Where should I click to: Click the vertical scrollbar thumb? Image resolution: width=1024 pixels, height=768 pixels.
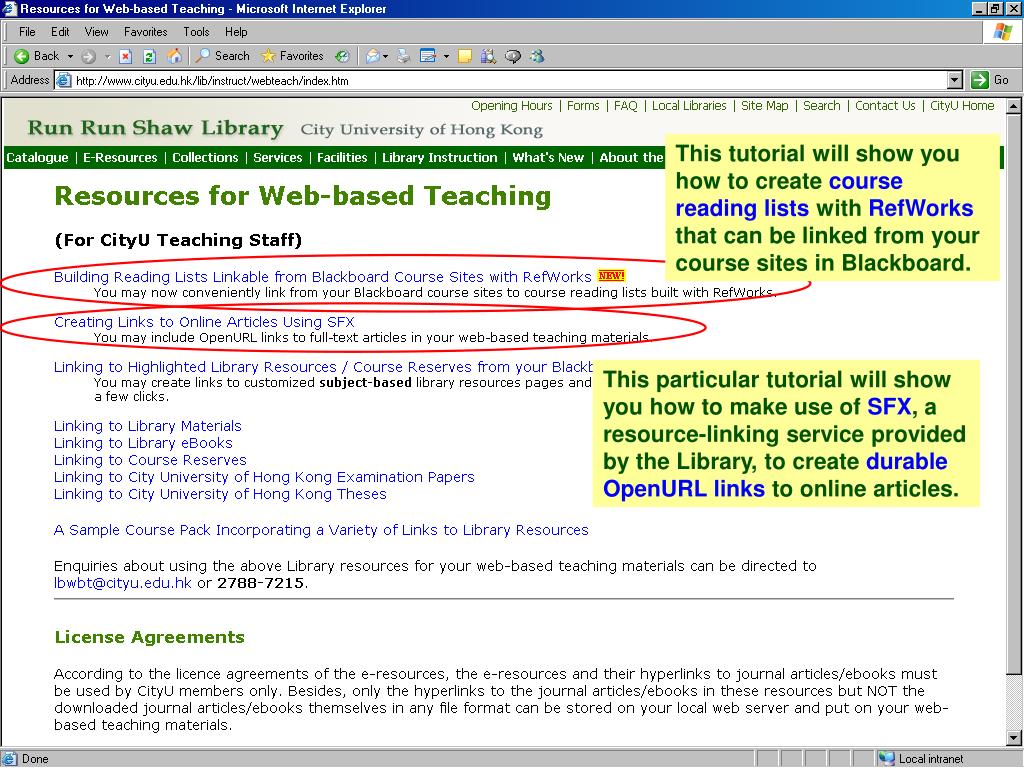point(1014,394)
